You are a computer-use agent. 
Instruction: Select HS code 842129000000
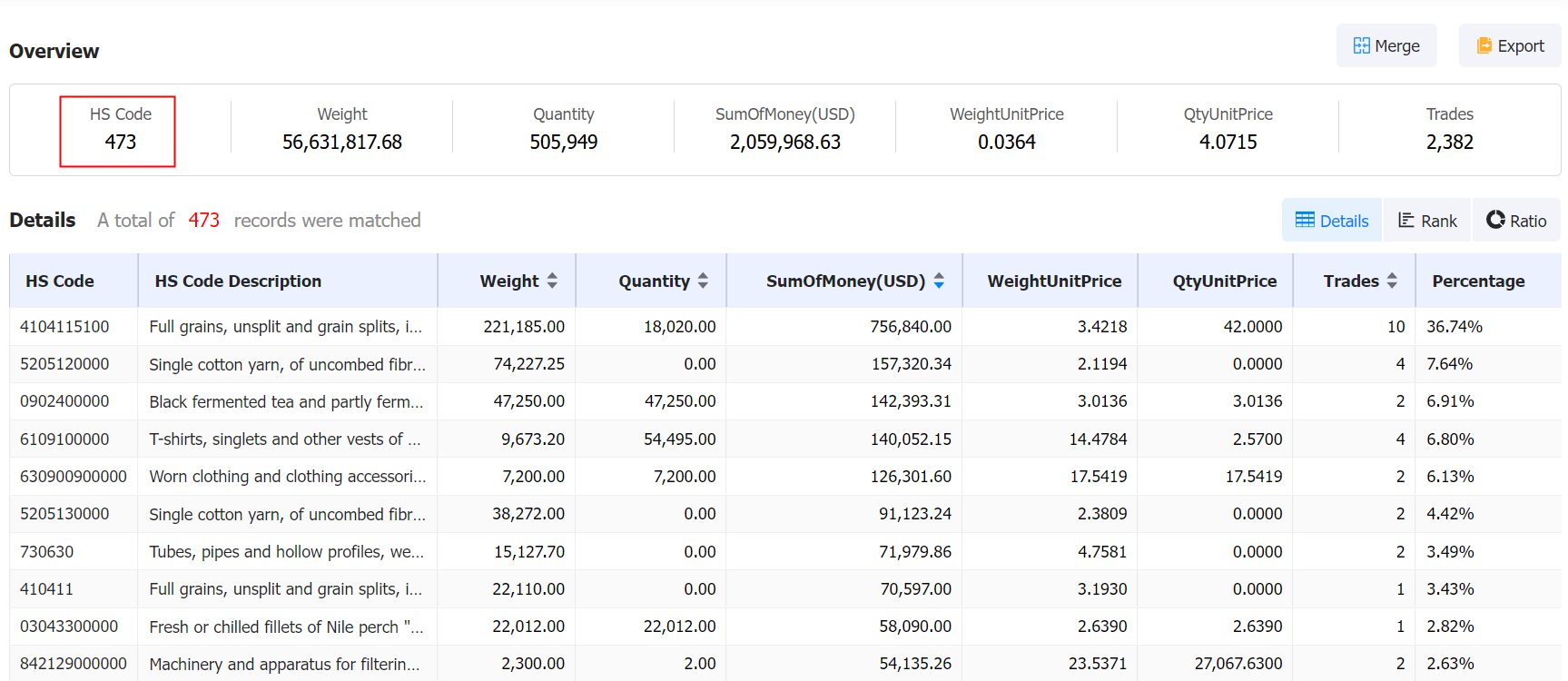click(74, 664)
